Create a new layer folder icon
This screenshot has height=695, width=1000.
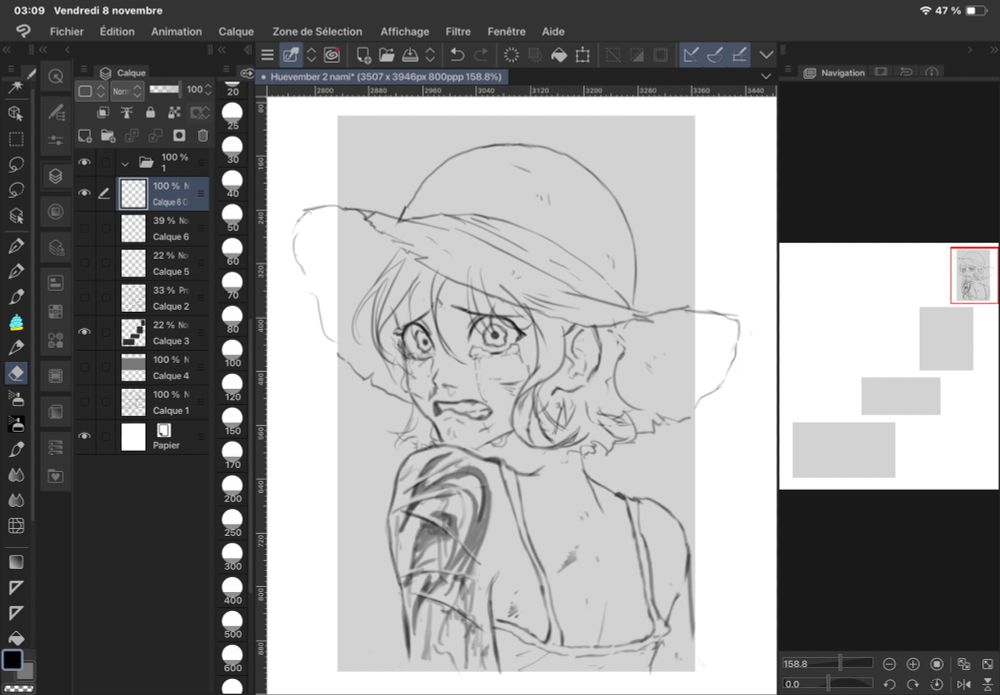(108, 135)
